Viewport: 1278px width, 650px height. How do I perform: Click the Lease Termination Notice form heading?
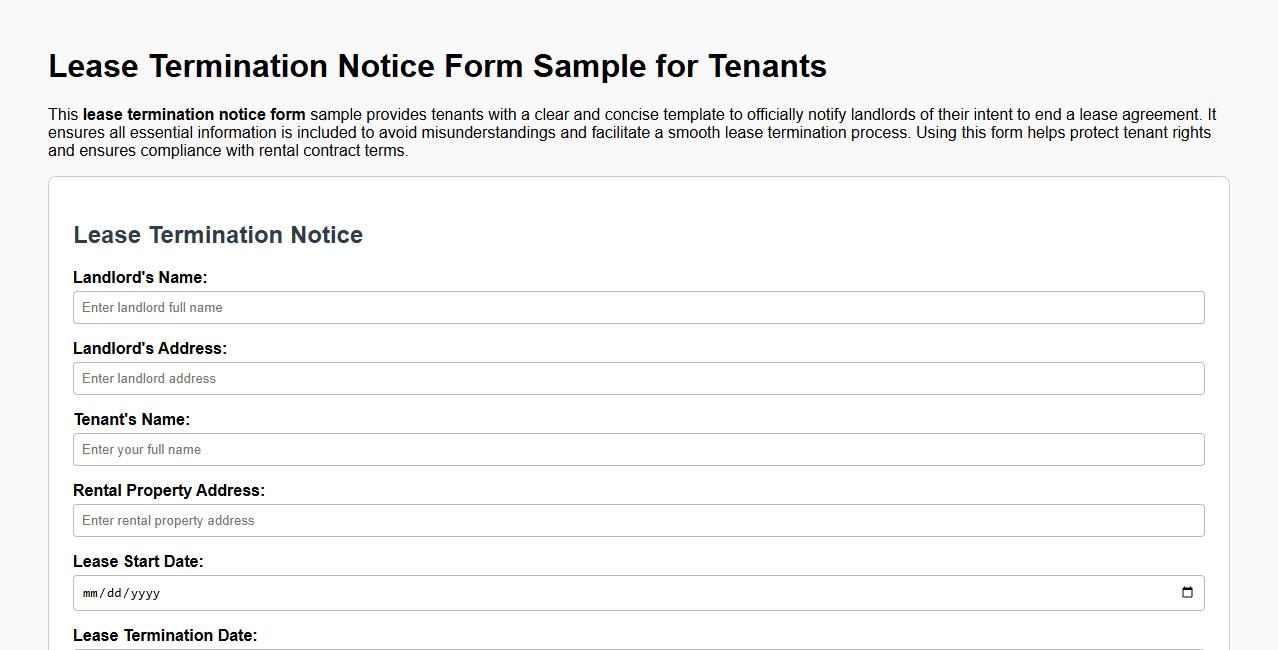[x=217, y=235]
